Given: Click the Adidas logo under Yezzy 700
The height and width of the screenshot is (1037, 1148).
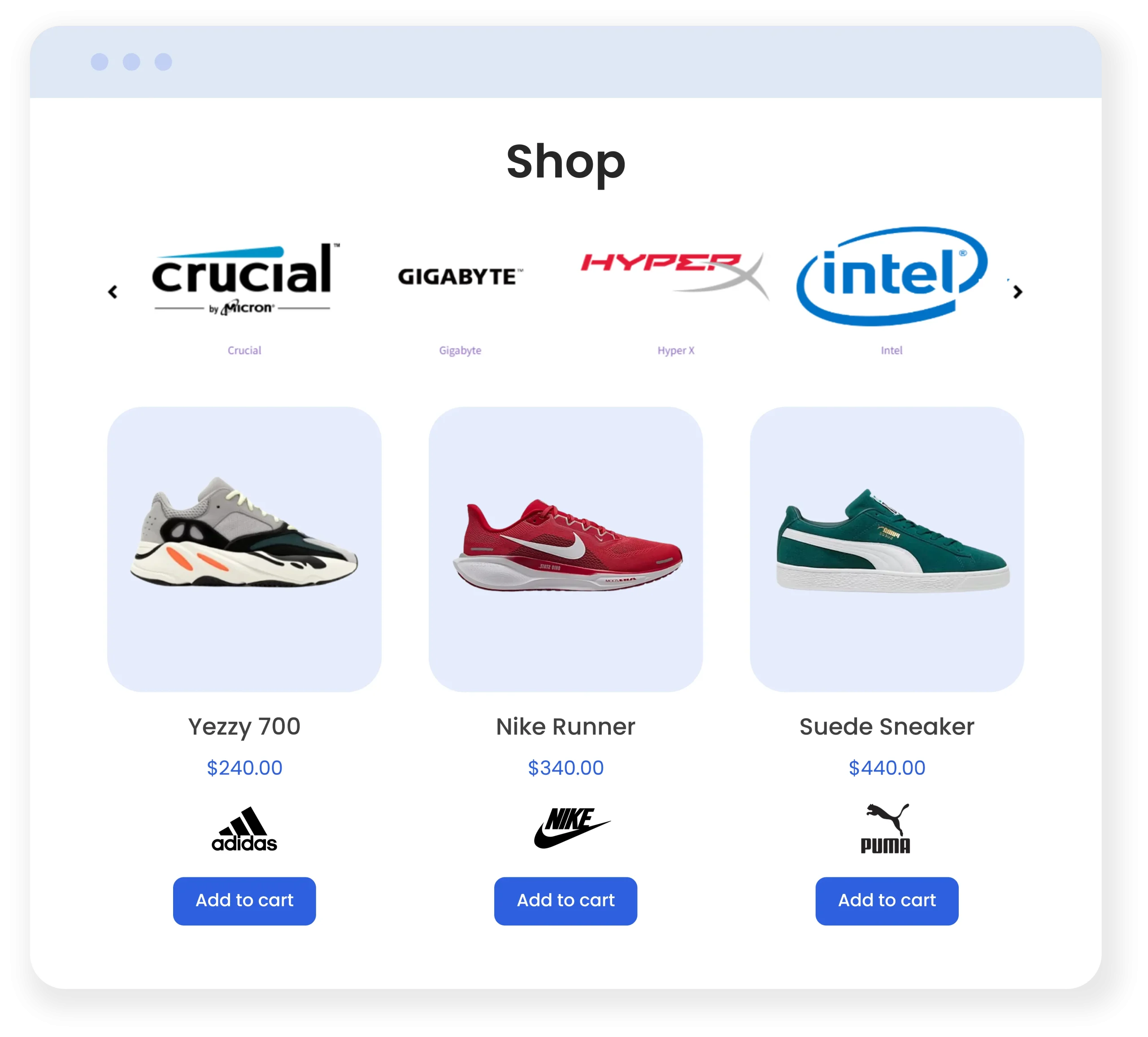Looking at the screenshot, I should coord(244,829).
